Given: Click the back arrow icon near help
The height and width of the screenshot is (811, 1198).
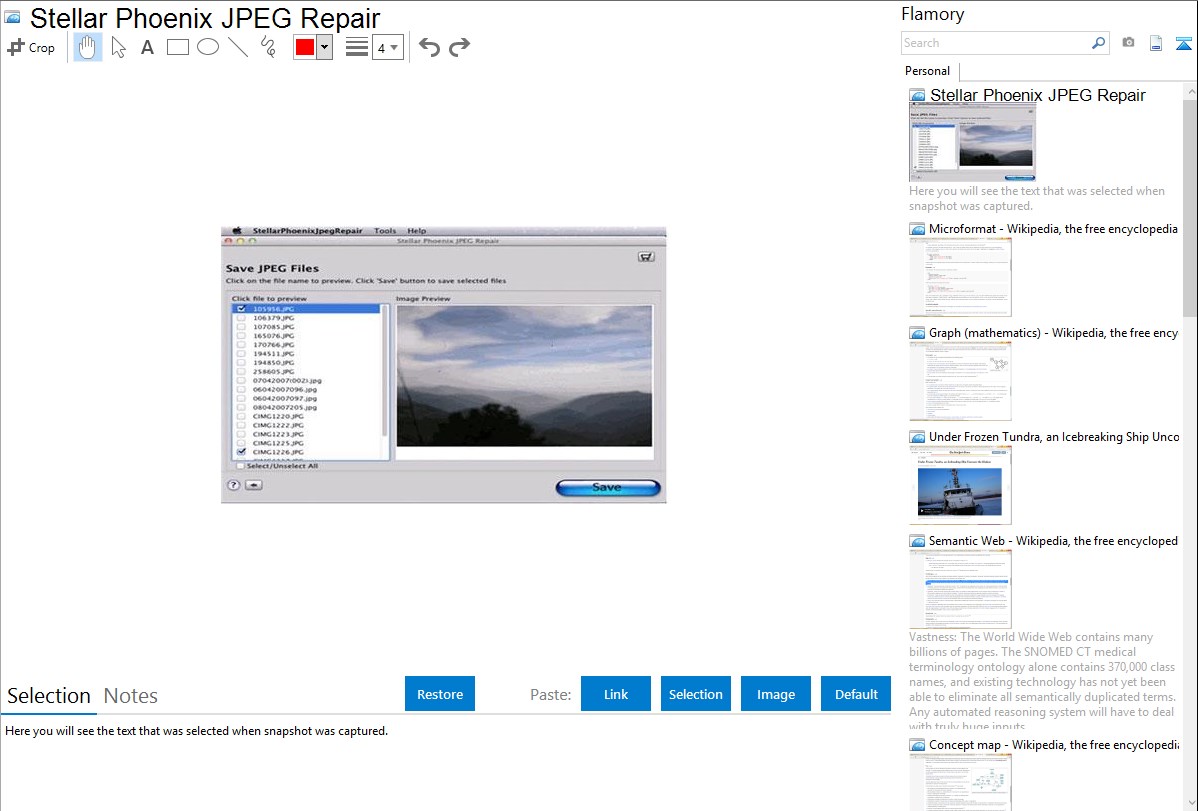Looking at the screenshot, I should point(254,485).
